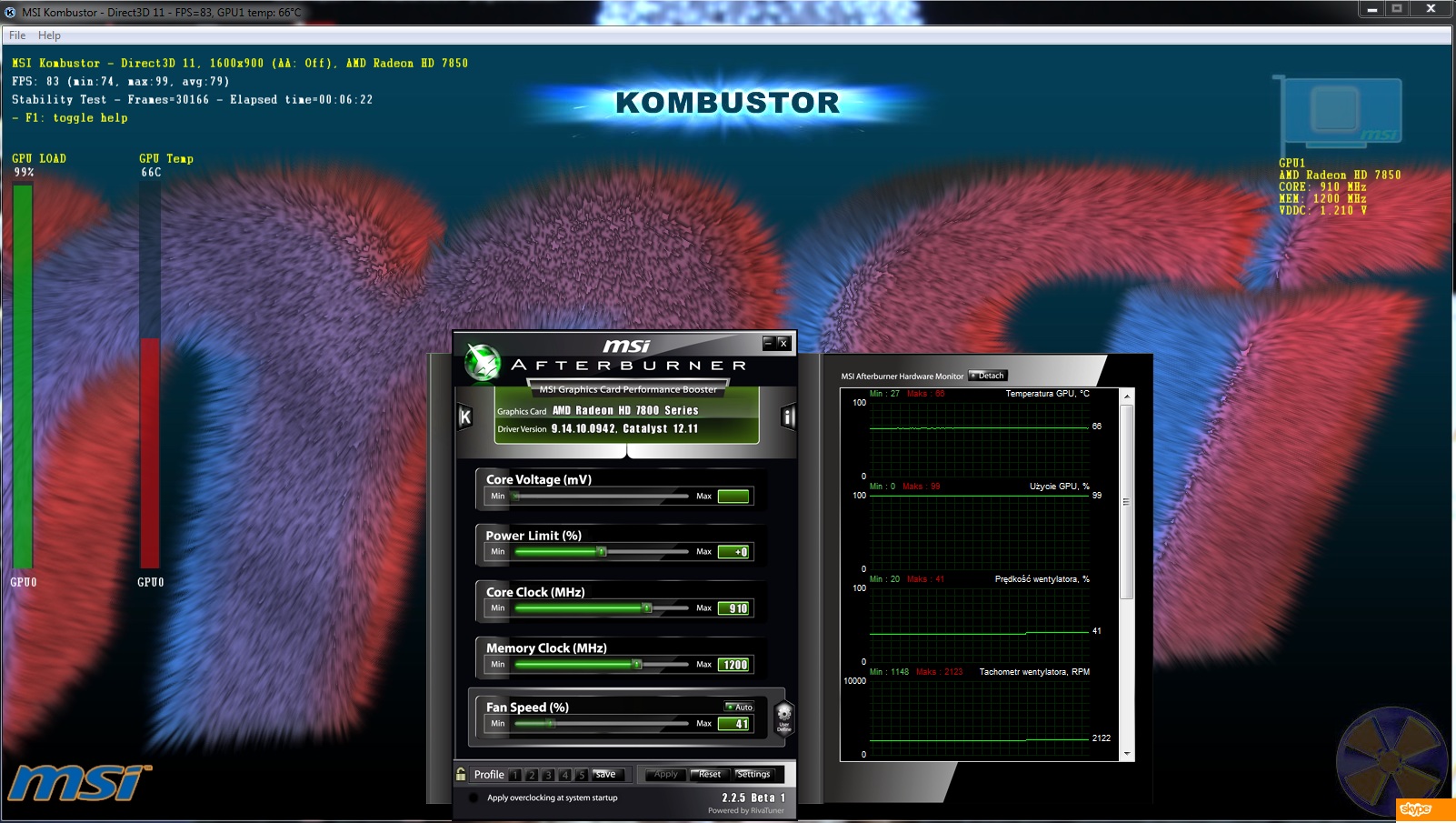Click the Afterburner green logo emblem
Screen dimensions: 1456x823
tap(482, 363)
